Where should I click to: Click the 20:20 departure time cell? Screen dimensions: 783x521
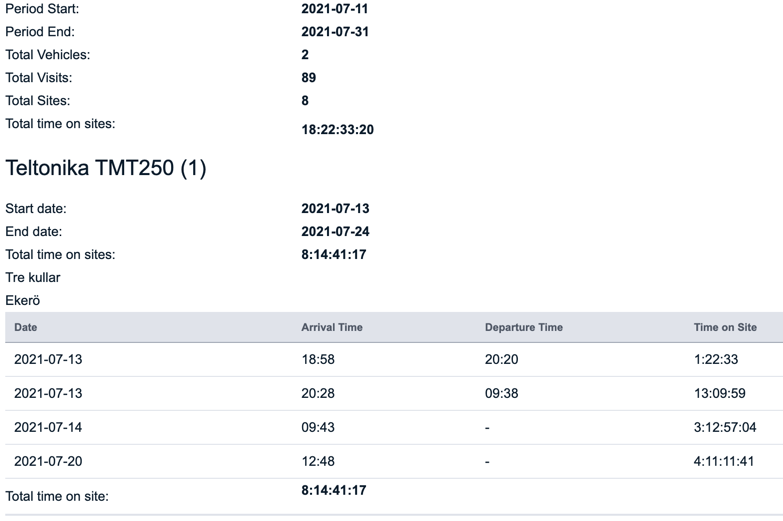tap(502, 359)
